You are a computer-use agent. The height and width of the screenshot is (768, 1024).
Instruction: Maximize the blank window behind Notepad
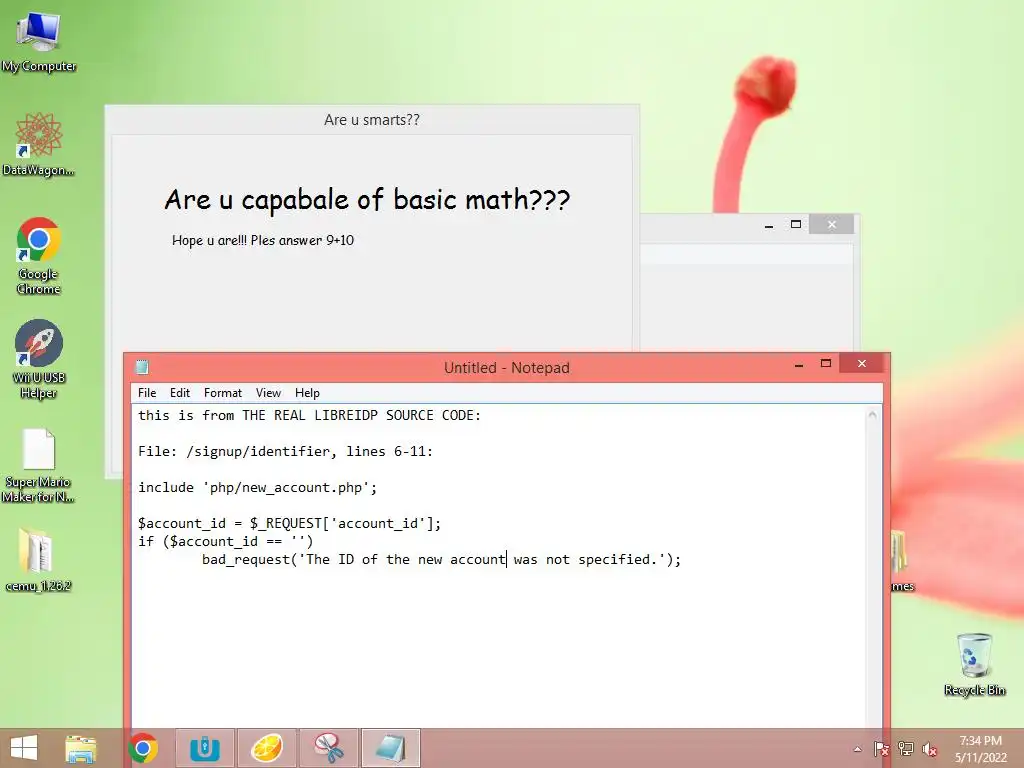795,225
